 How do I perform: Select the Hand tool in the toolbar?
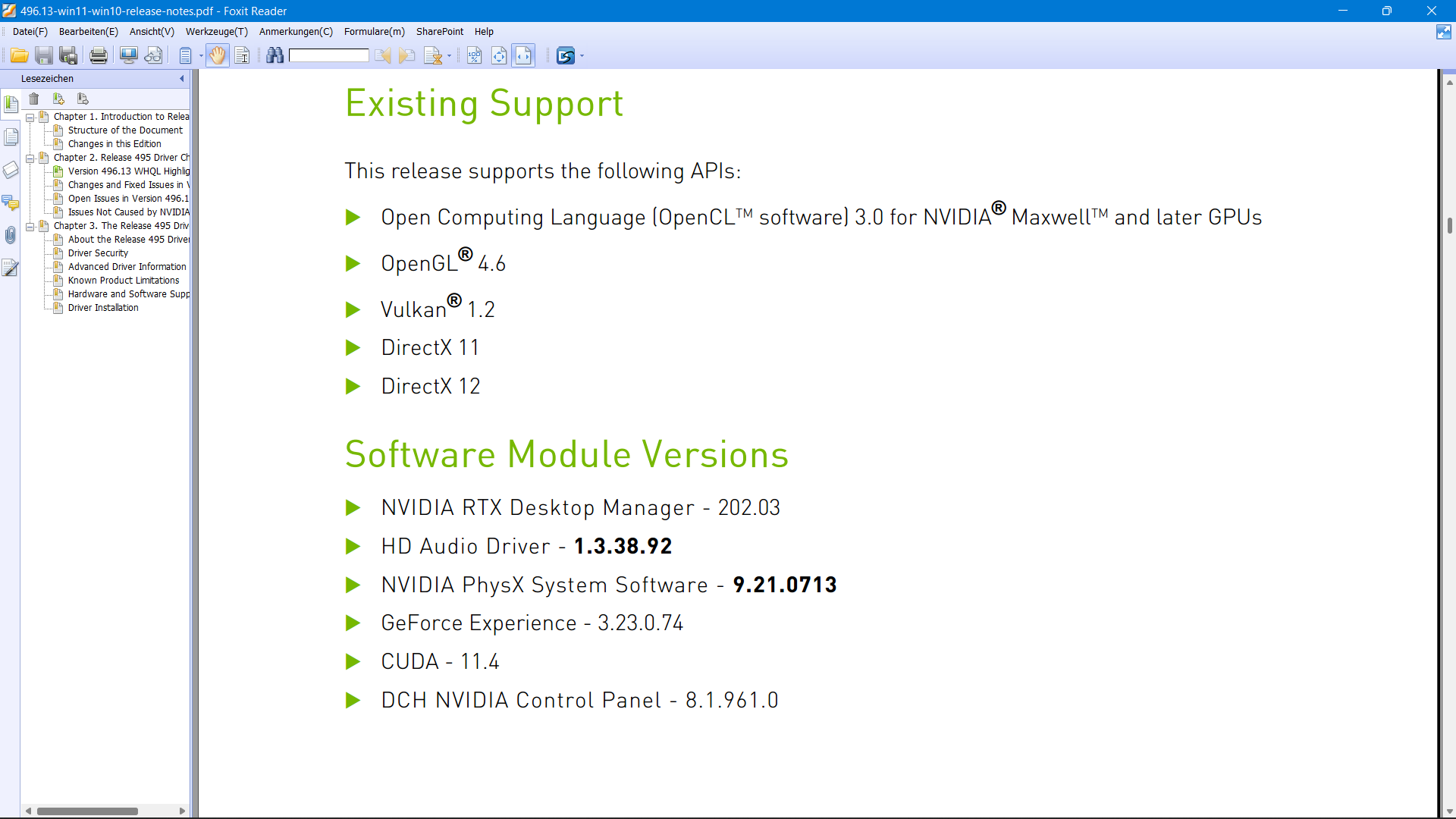click(218, 55)
